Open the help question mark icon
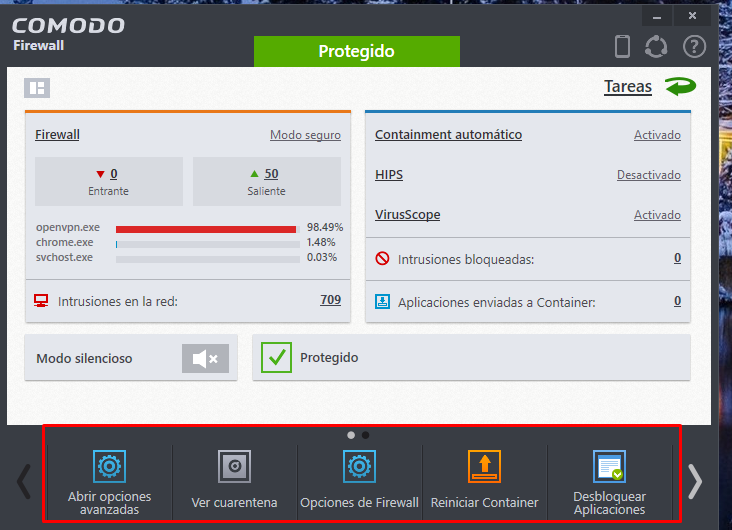This screenshot has height=530, width=732. tap(694, 47)
